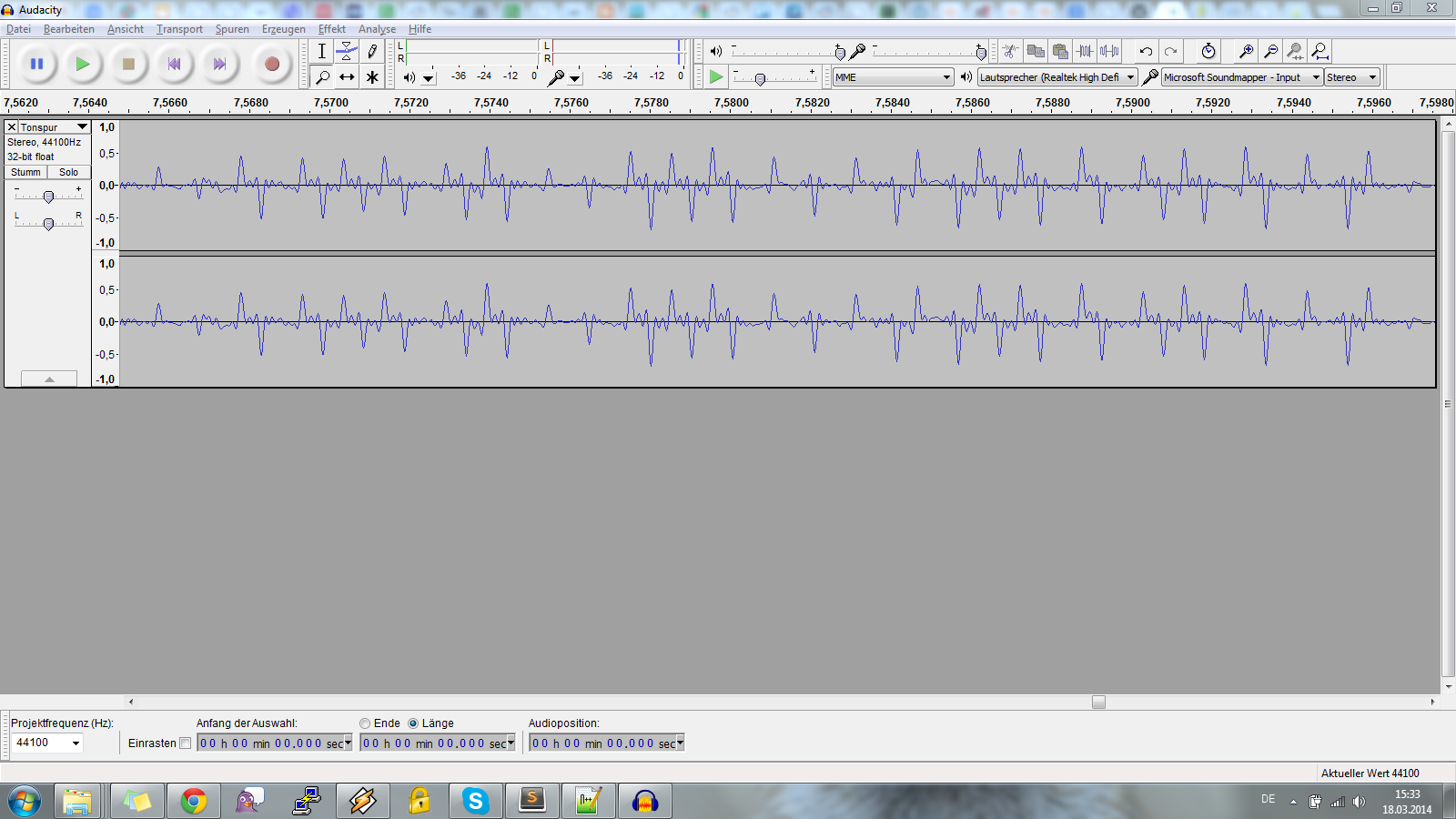Click the red Record button
The image size is (1456, 819).
point(271,64)
